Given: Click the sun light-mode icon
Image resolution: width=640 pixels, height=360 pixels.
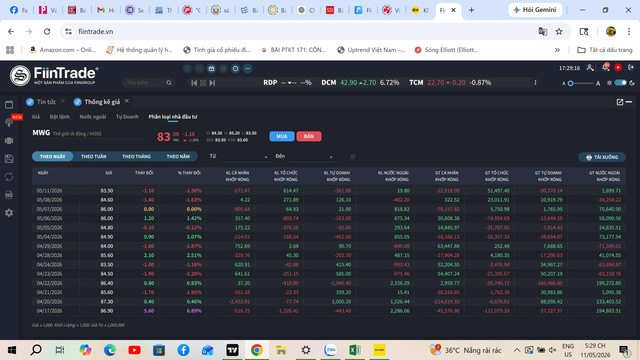Looking at the screenshot, I should (609, 83).
